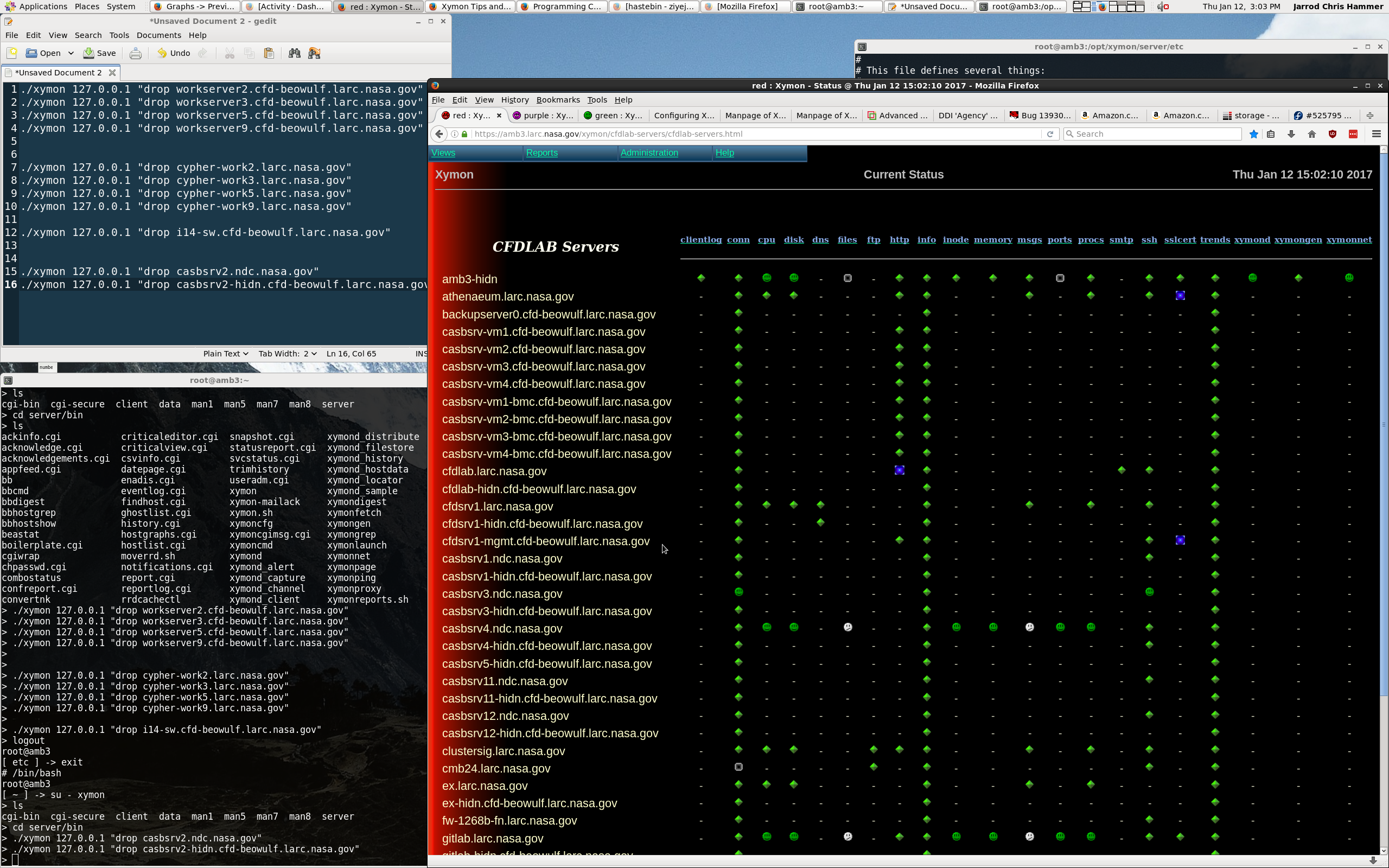Open gedit's Documents menu

tap(158, 36)
